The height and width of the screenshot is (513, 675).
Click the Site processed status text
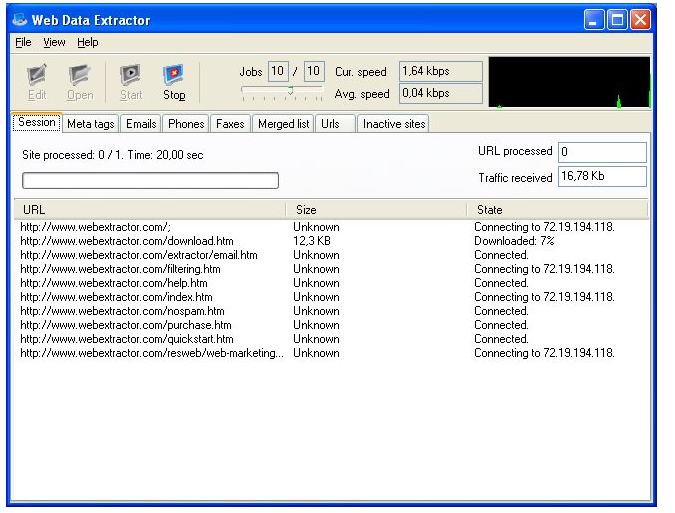[113, 155]
